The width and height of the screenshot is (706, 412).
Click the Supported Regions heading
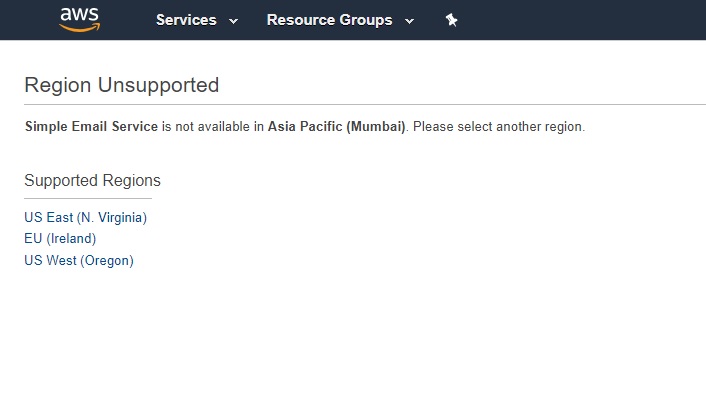pos(92,181)
